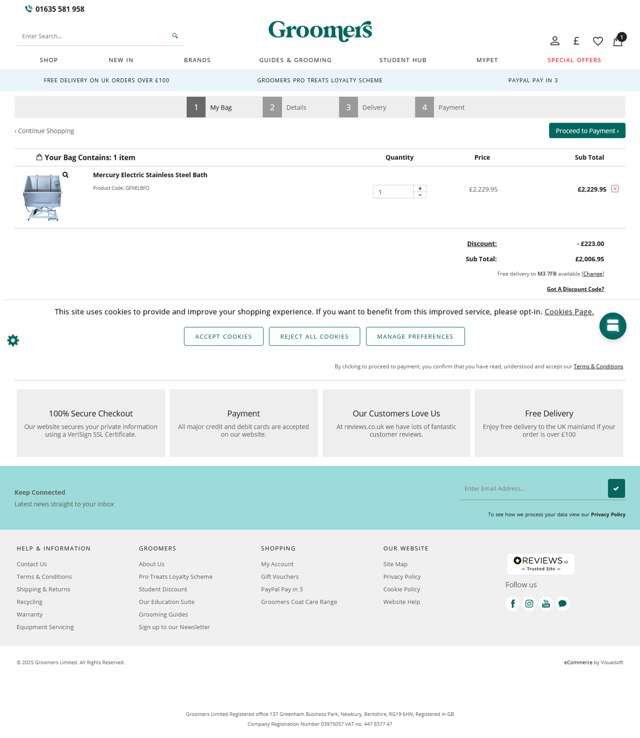Click Got A Discount Code link
Image resolution: width=640 pixels, height=738 pixels.
coord(575,289)
